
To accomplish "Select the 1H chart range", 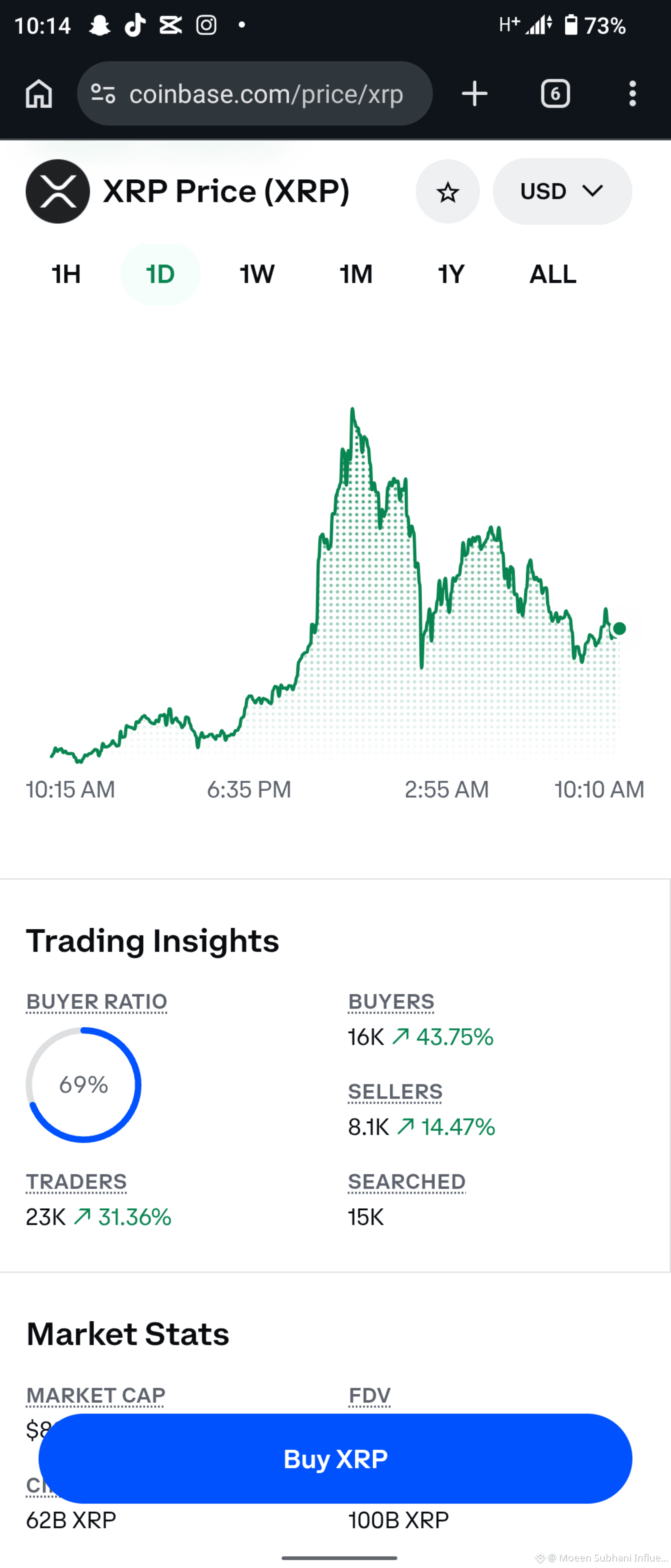I will click(x=66, y=274).
